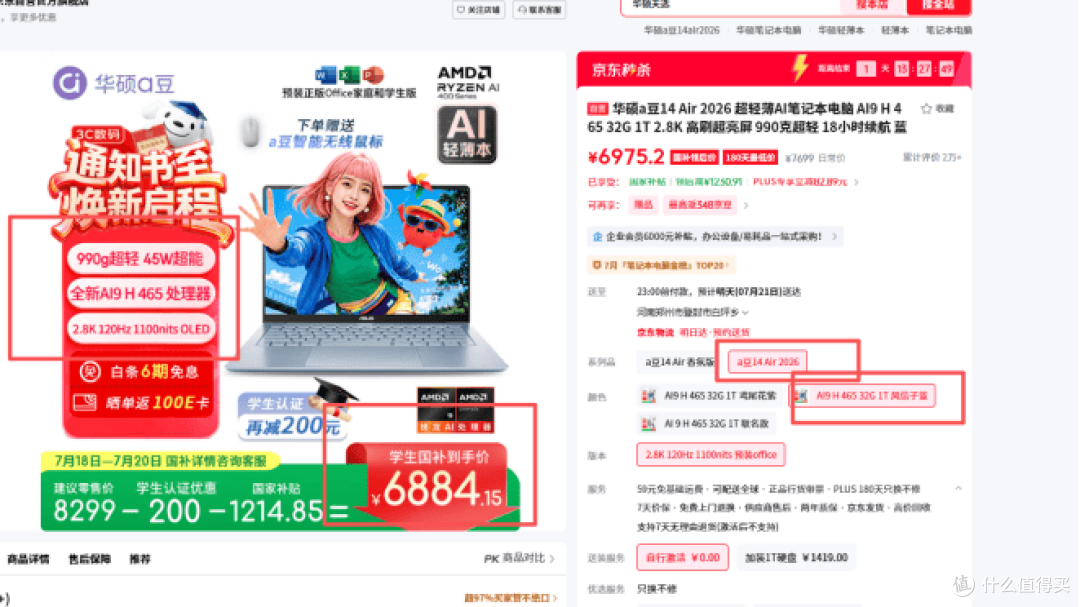The image size is (1080, 607).
Task: Open hot search link 轻薄本
Action: pos(895,30)
